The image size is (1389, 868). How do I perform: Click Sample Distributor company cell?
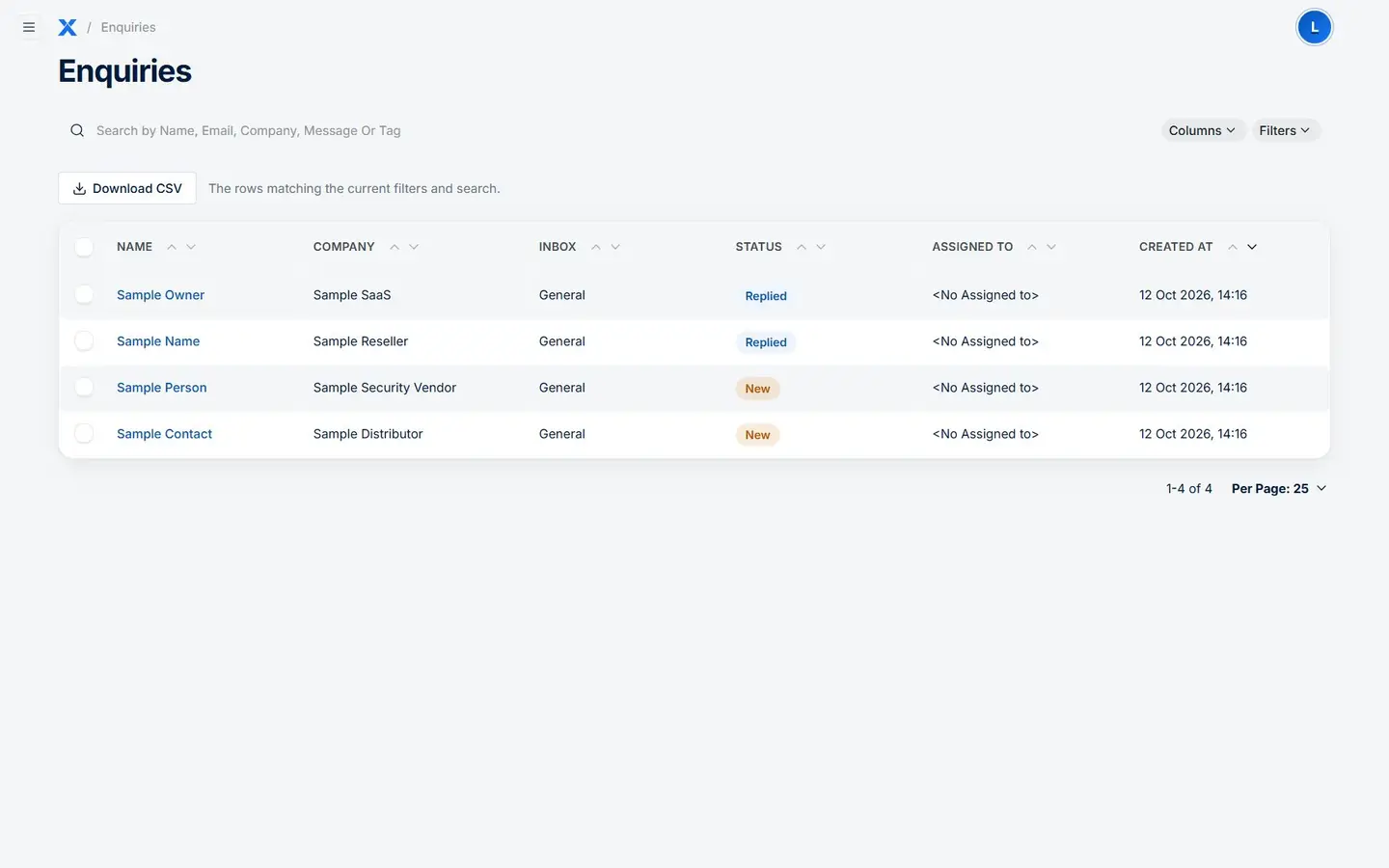pos(368,434)
